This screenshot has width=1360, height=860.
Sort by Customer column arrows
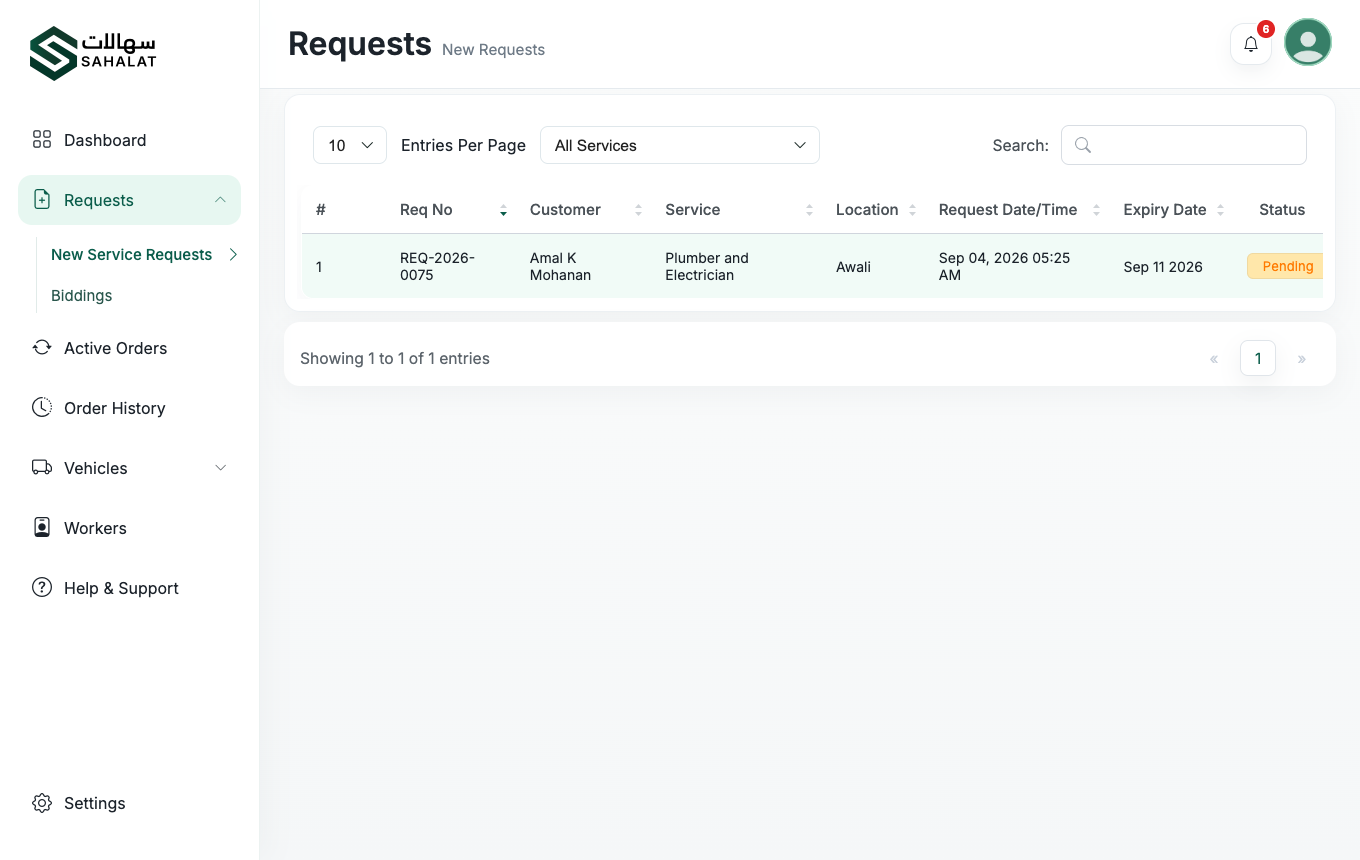[x=638, y=210]
